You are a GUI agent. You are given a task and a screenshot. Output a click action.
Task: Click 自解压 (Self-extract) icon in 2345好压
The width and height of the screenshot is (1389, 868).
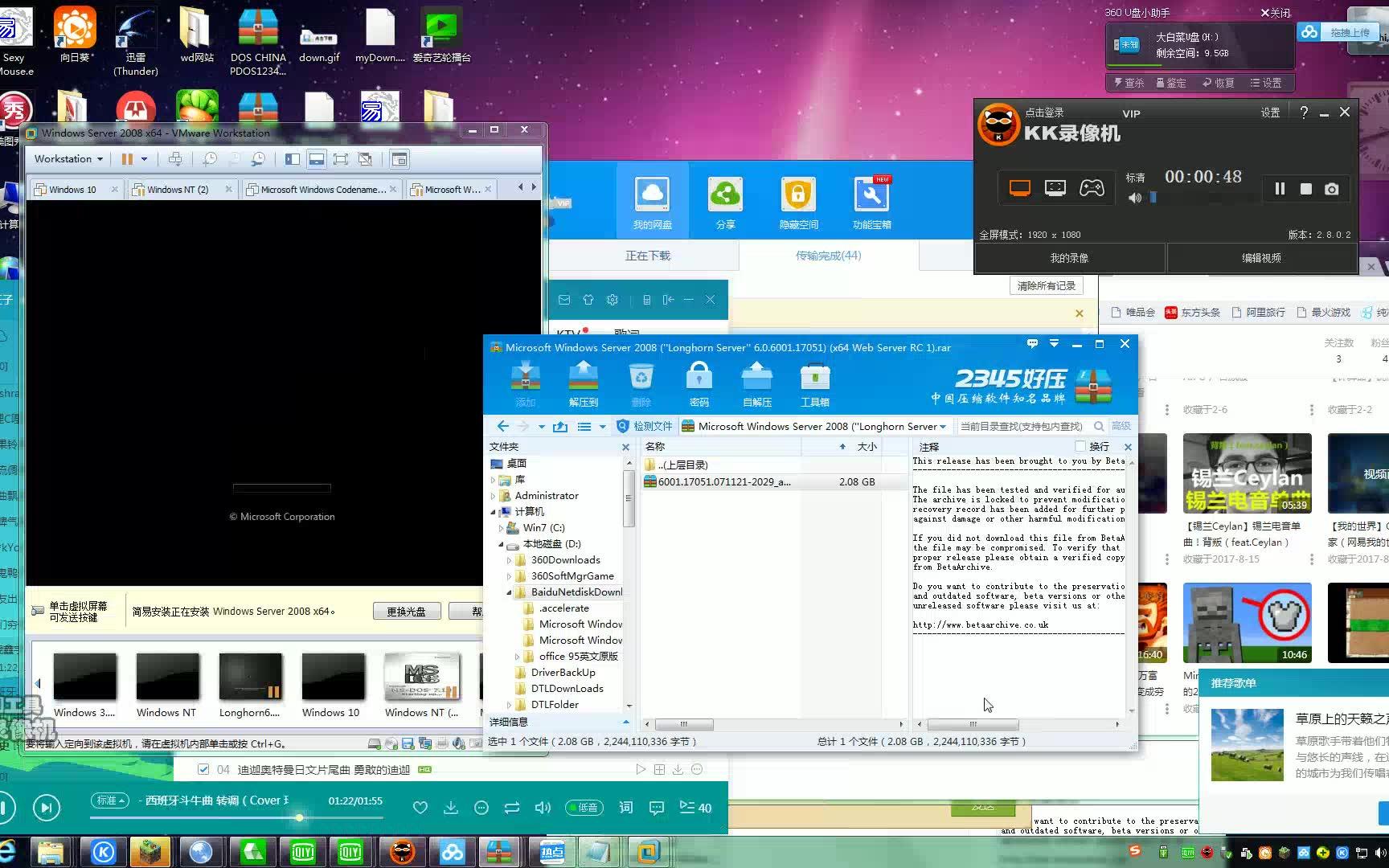[x=756, y=384]
